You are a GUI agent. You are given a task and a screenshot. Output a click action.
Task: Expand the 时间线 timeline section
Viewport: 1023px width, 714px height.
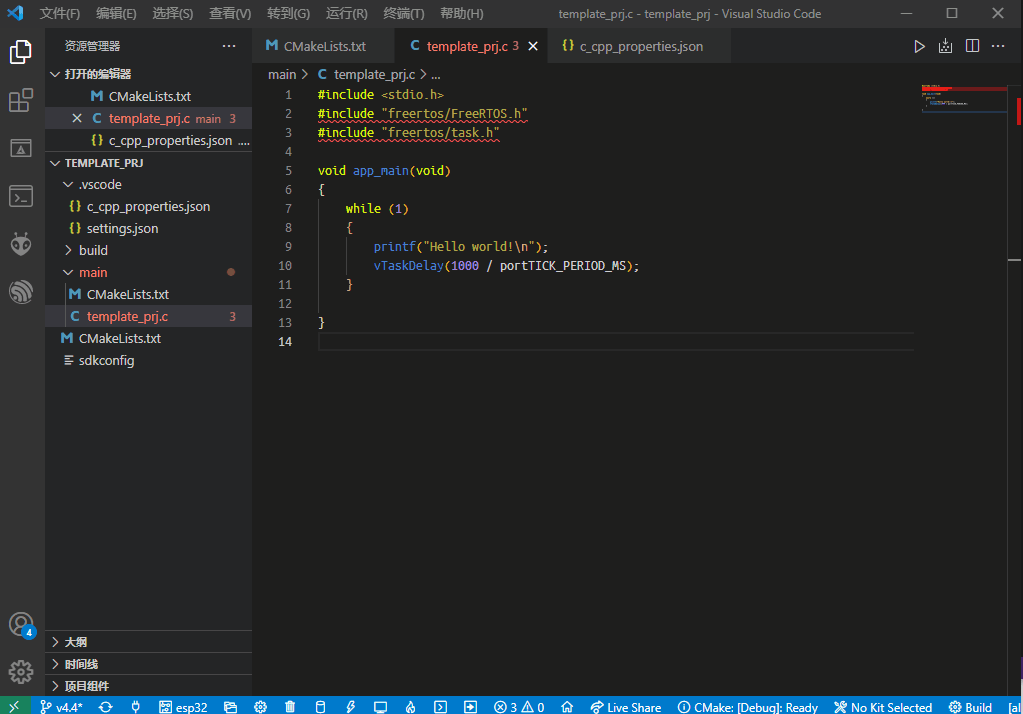[x=148, y=664]
